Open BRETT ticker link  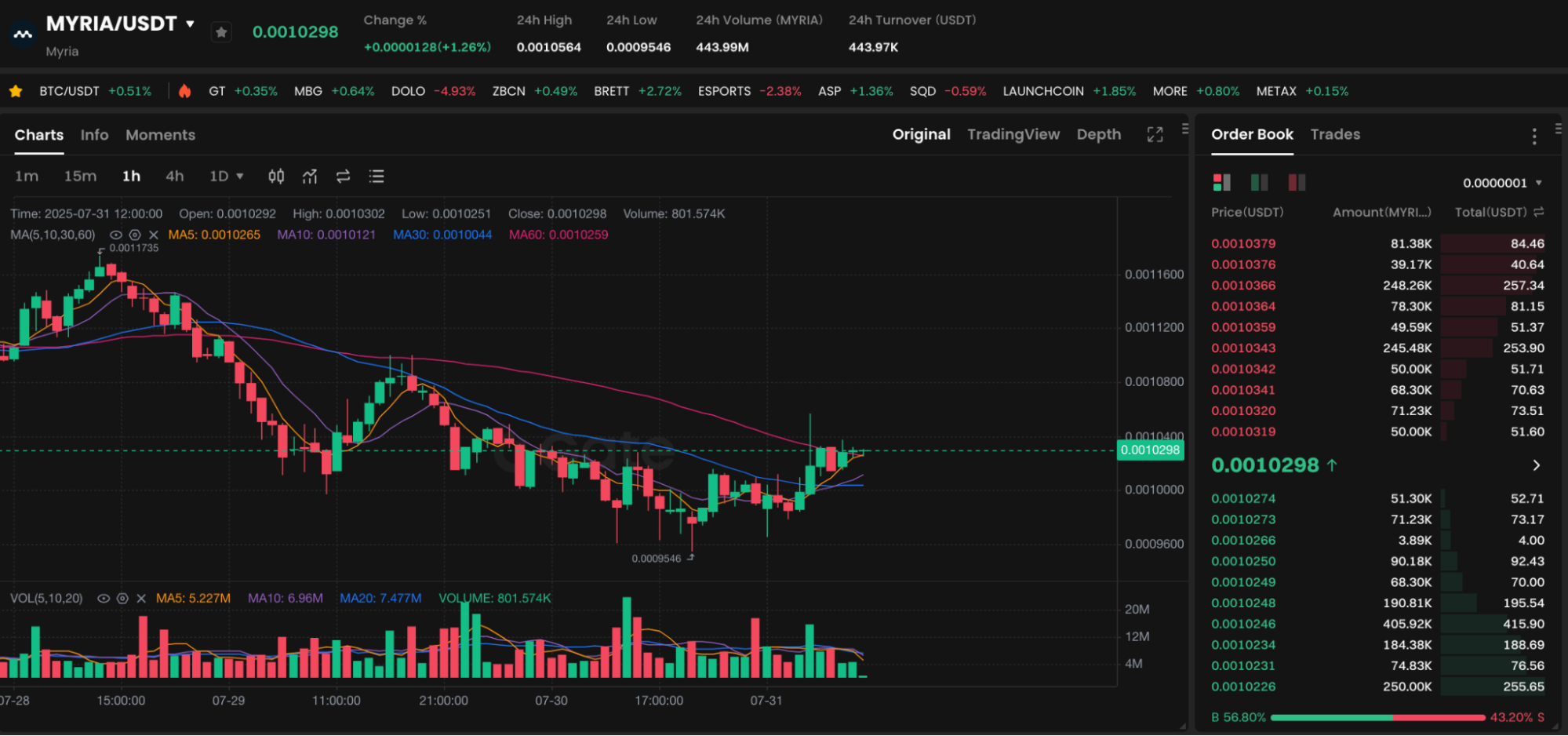pyautogui.click(x=638, y=91)
